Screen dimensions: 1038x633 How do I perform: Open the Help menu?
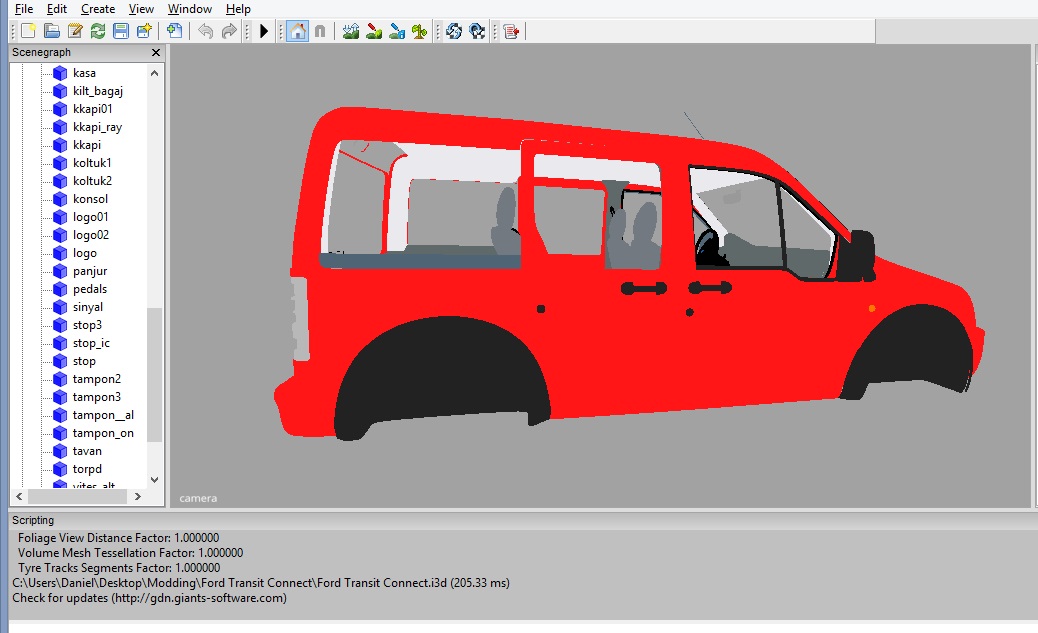(238, 9)
